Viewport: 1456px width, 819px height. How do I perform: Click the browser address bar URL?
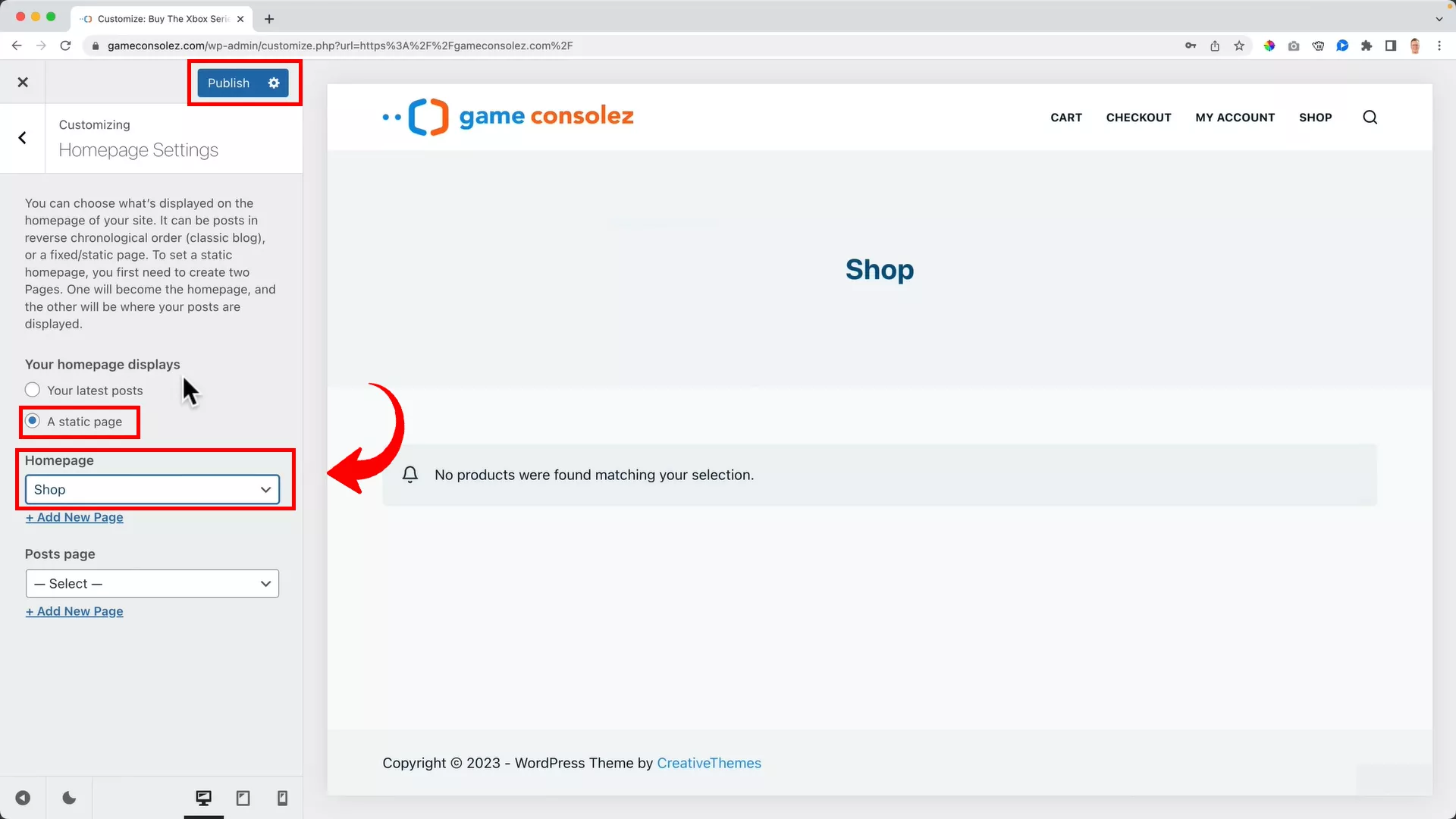[340, 45]
